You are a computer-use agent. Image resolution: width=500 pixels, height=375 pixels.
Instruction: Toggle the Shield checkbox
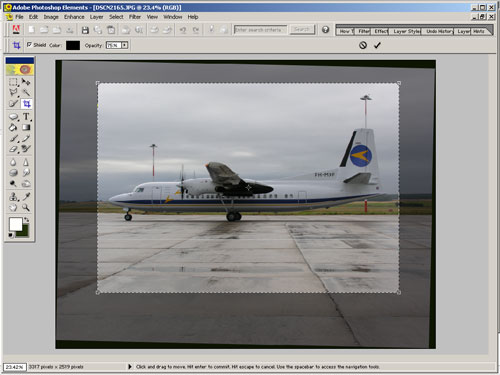29,45
